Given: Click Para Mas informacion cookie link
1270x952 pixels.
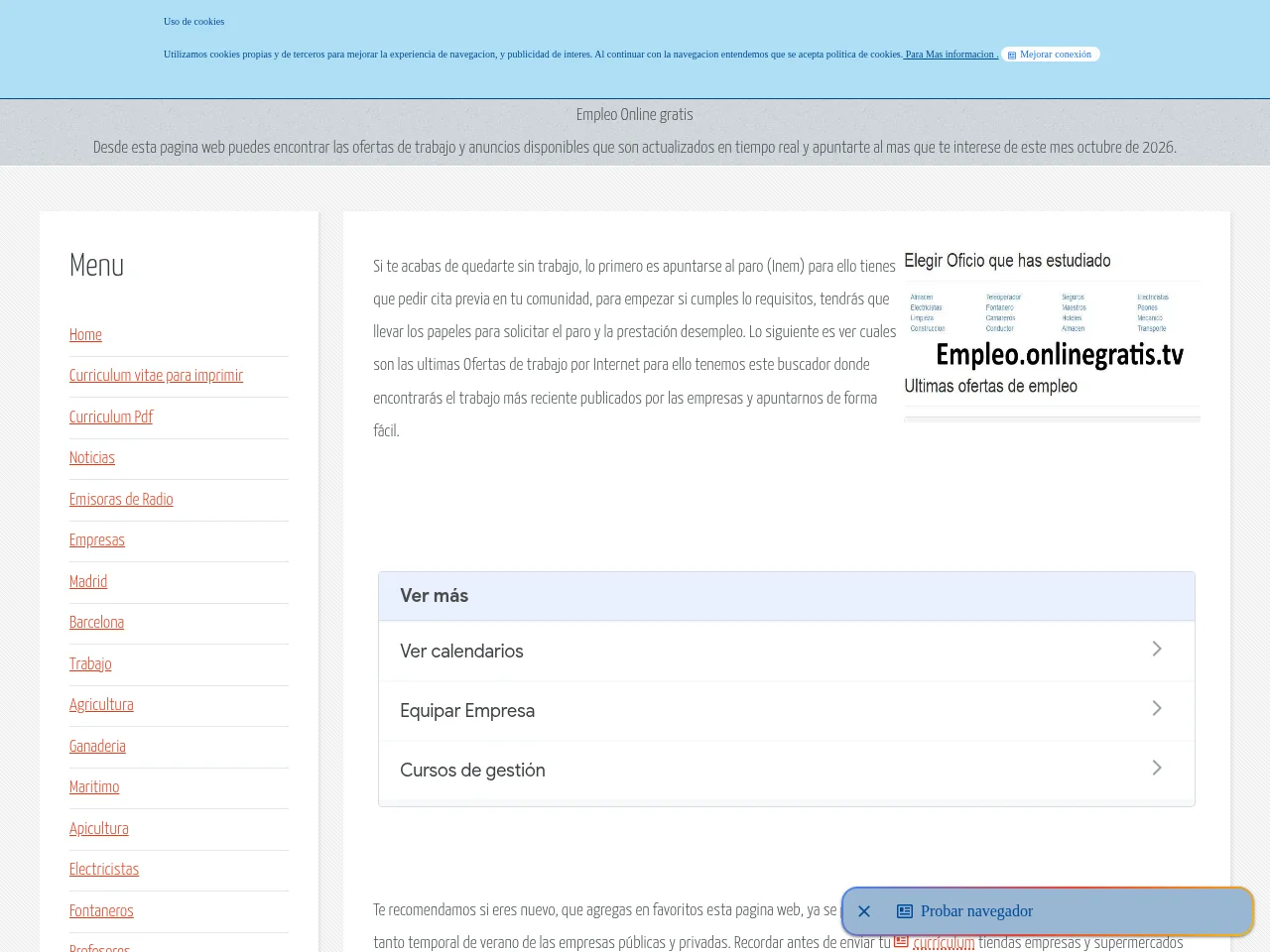Looking at the screenshot, I should (951, 55).
